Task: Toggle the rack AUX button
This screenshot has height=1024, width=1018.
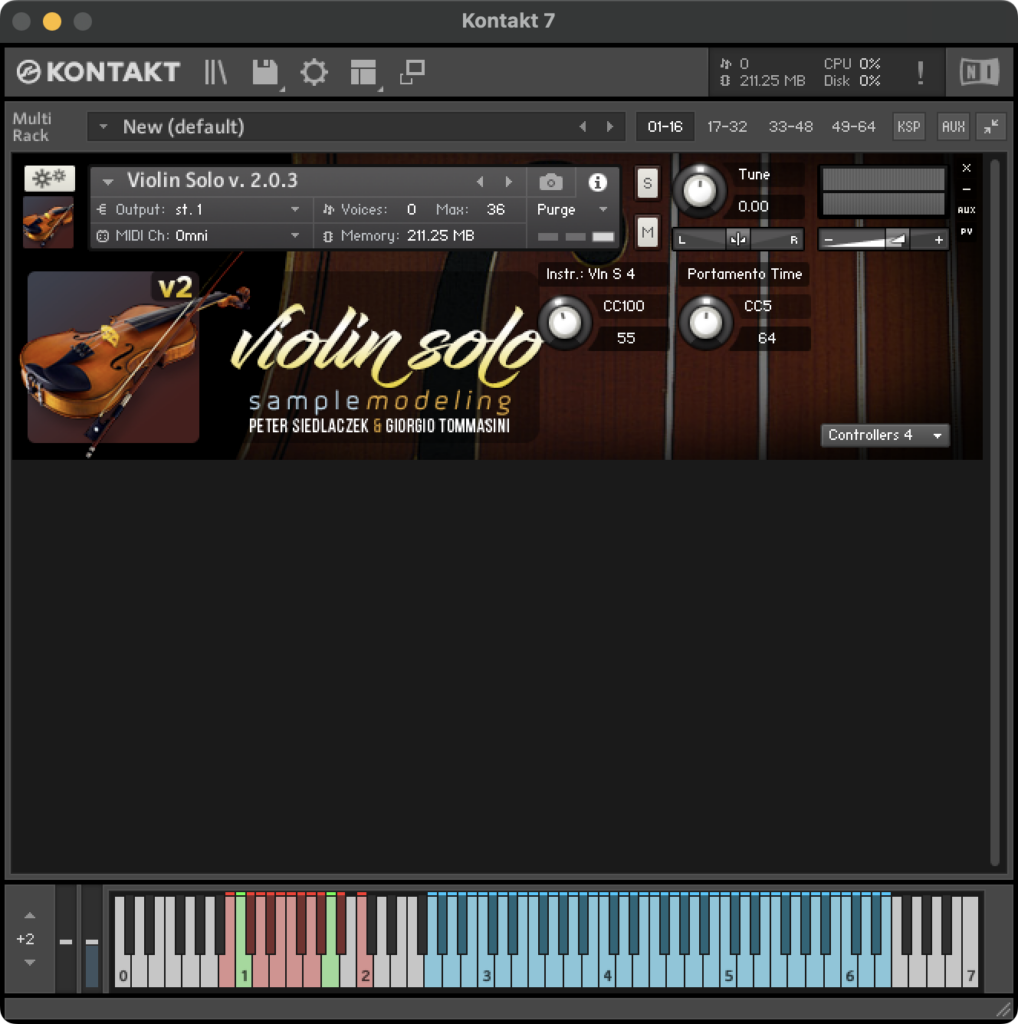Action: click(x=953, y=127)
